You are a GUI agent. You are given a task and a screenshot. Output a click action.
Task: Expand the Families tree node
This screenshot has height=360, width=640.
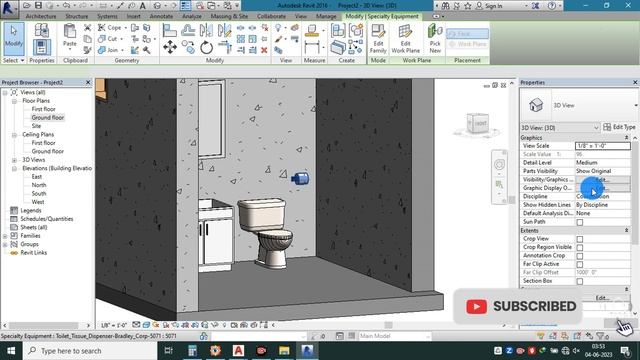click(x=5, y=236)
